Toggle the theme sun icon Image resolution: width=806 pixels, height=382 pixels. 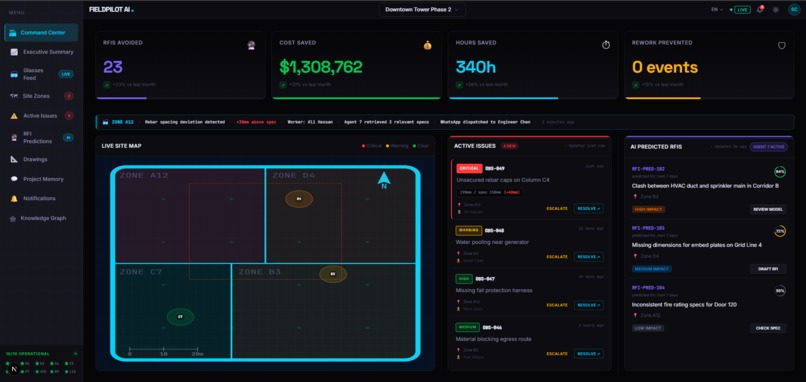click(x=776, y=9)
